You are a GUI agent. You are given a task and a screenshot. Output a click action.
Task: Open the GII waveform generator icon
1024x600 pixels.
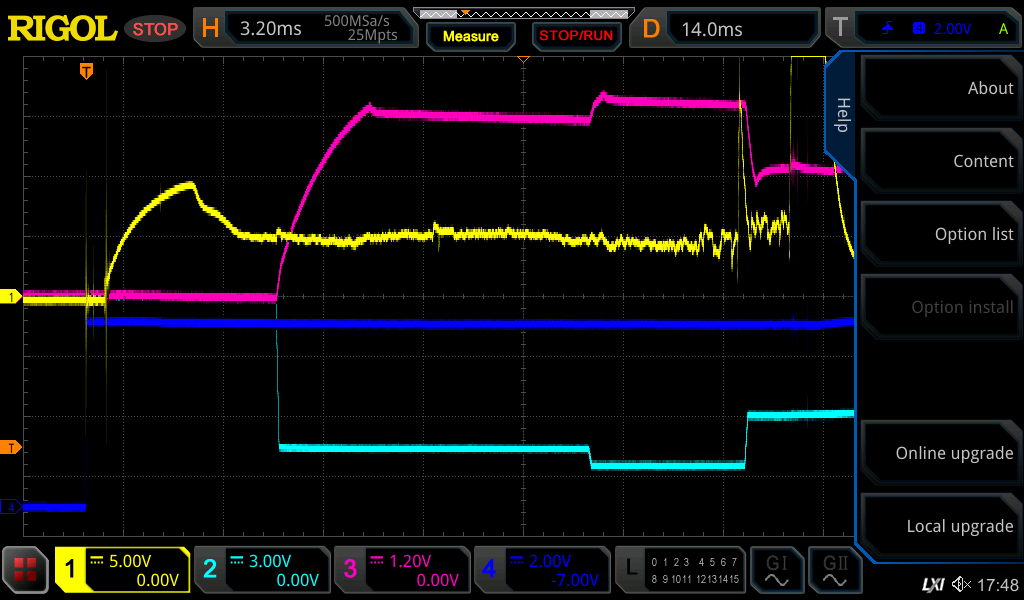point(834,570)
